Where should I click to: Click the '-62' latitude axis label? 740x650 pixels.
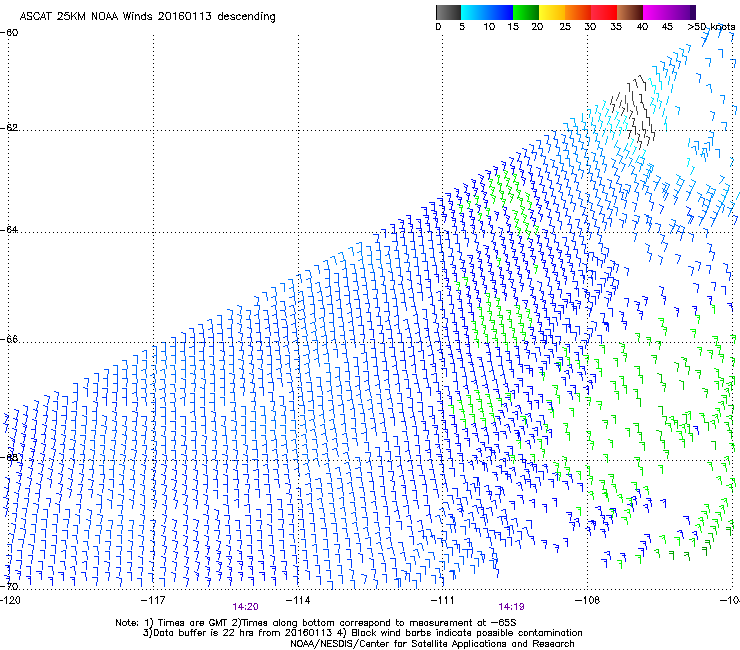tap(9, 128)
